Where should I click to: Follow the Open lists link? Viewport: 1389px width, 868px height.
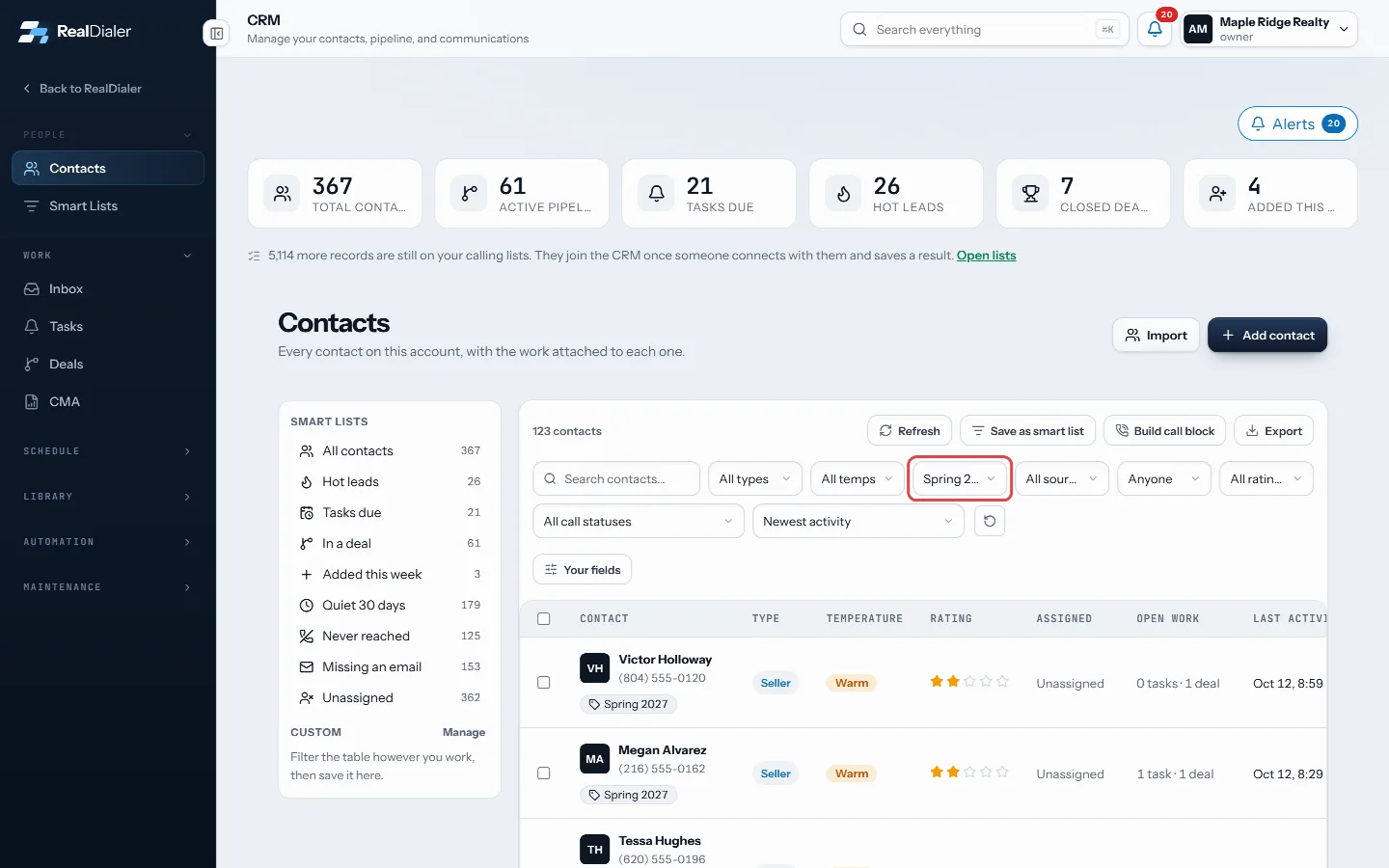click(986, 256)
